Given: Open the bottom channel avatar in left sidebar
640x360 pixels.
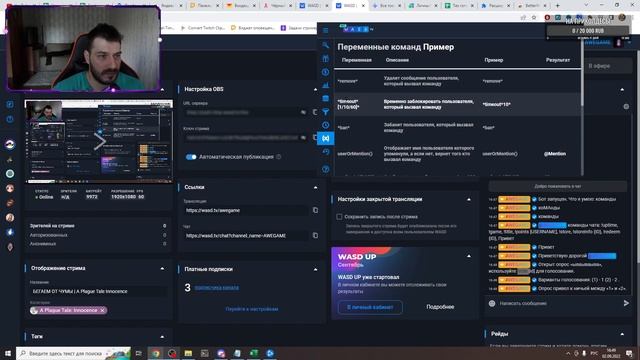Looking at the screenshot, I should point(10,247).
